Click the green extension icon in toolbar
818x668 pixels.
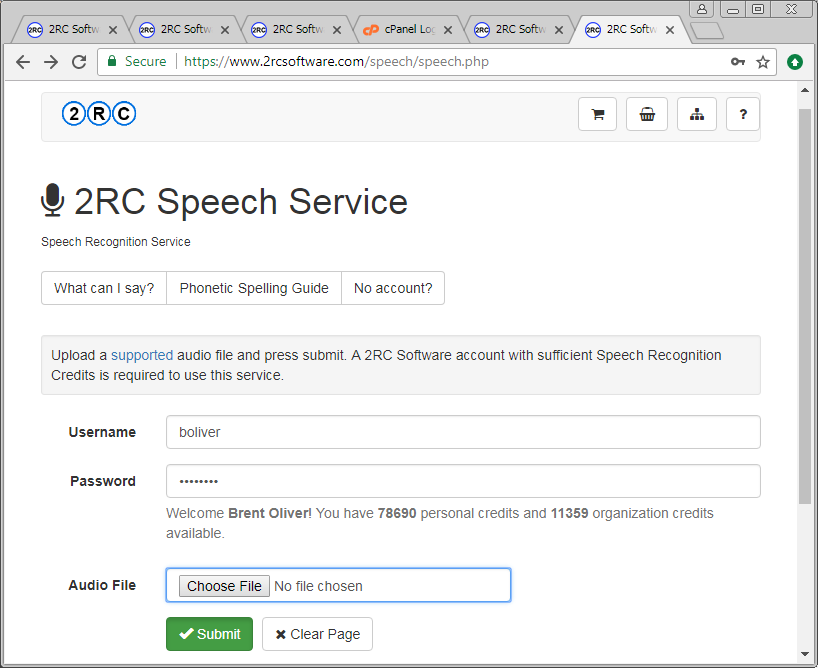pyautogui.click(x=795, y=62)
